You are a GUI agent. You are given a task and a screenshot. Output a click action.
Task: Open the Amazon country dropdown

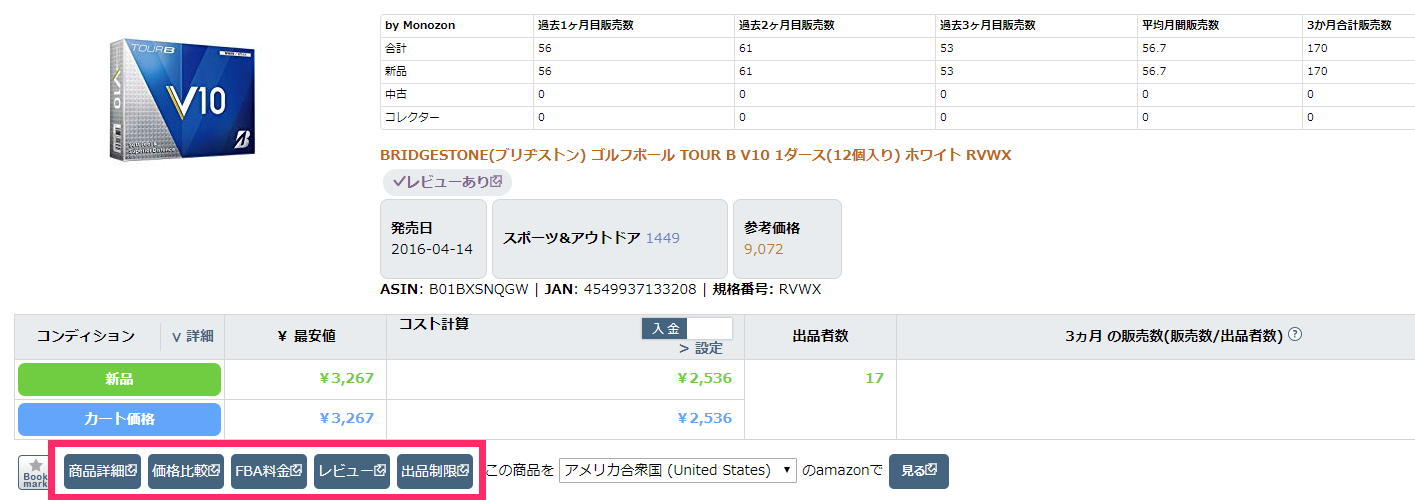click(678, 470)
